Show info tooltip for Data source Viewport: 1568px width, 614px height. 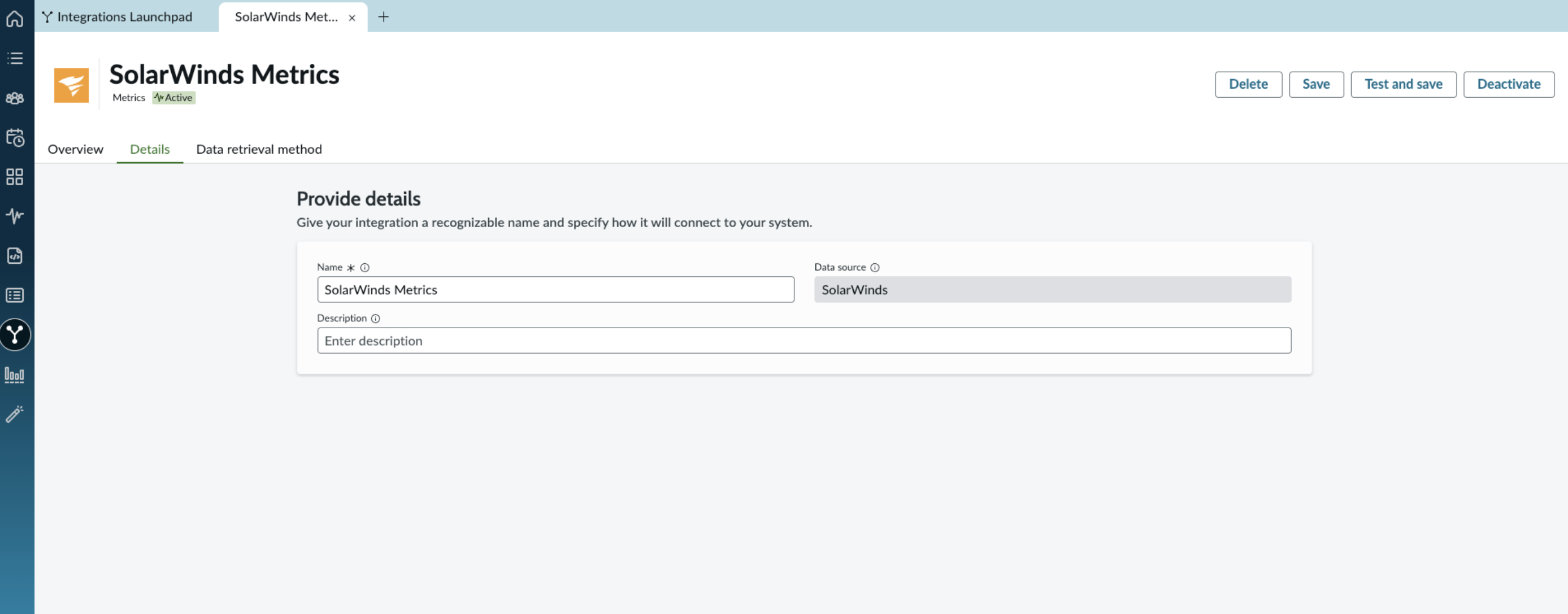[x=875, y=267]
